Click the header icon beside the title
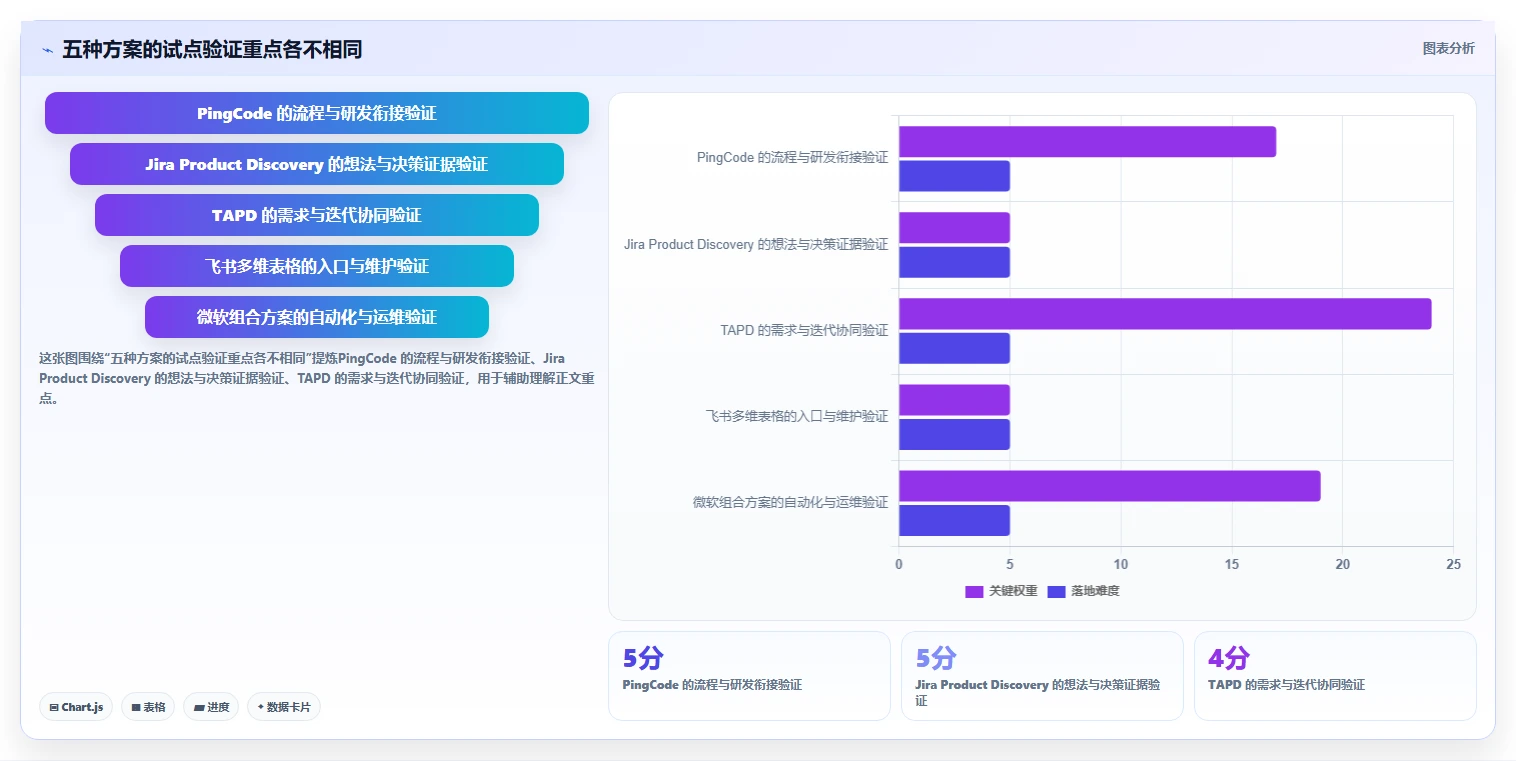 [47, 50]
